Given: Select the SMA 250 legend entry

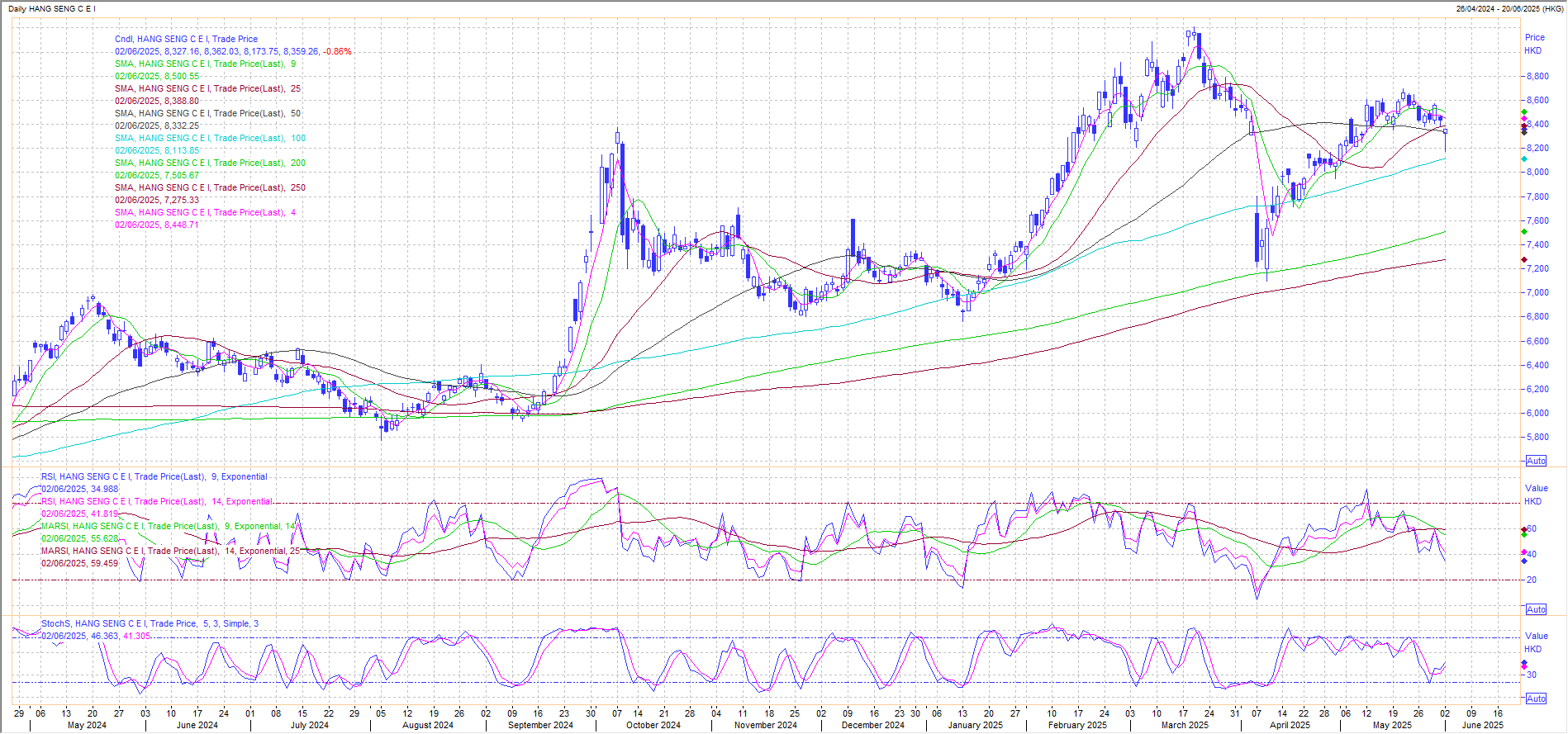Looking at the screenshot, I should pyautogui.click(x=210, y=187).
